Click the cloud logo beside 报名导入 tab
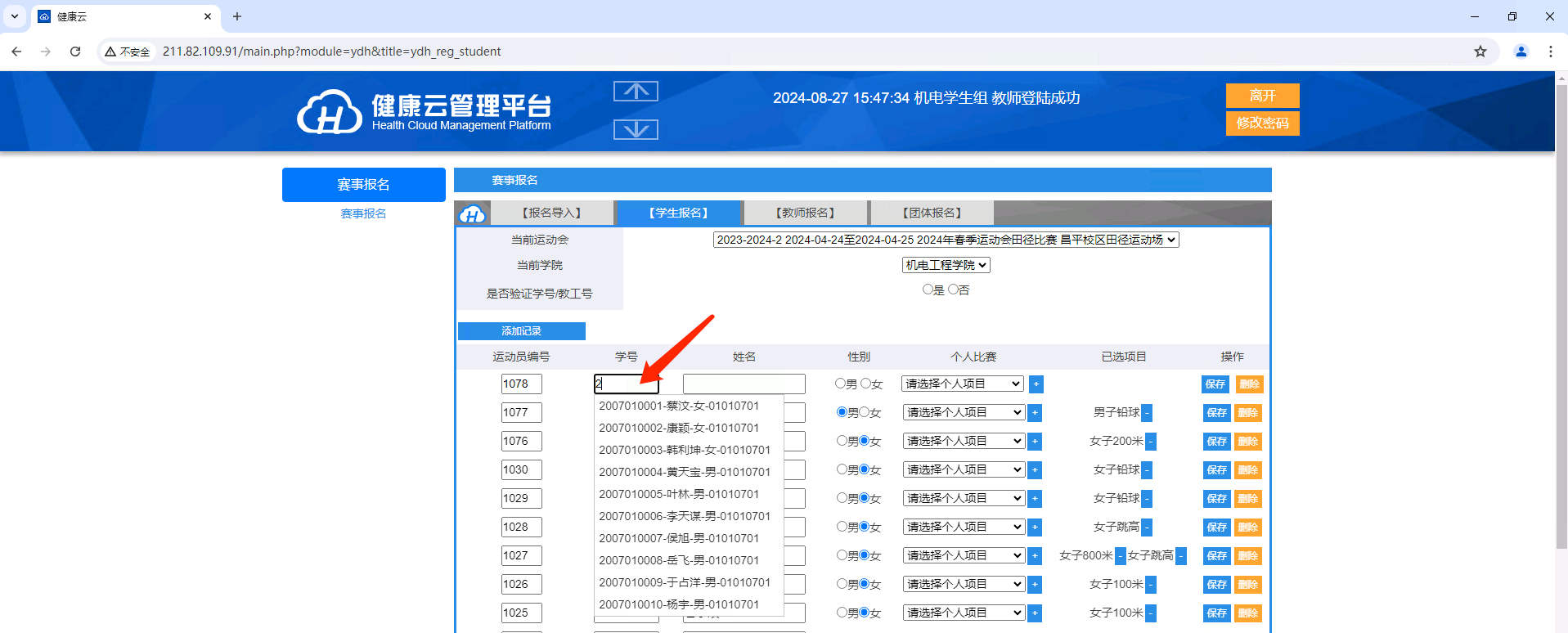This screenshot has width=1568, height=633. tap(472, 214)
